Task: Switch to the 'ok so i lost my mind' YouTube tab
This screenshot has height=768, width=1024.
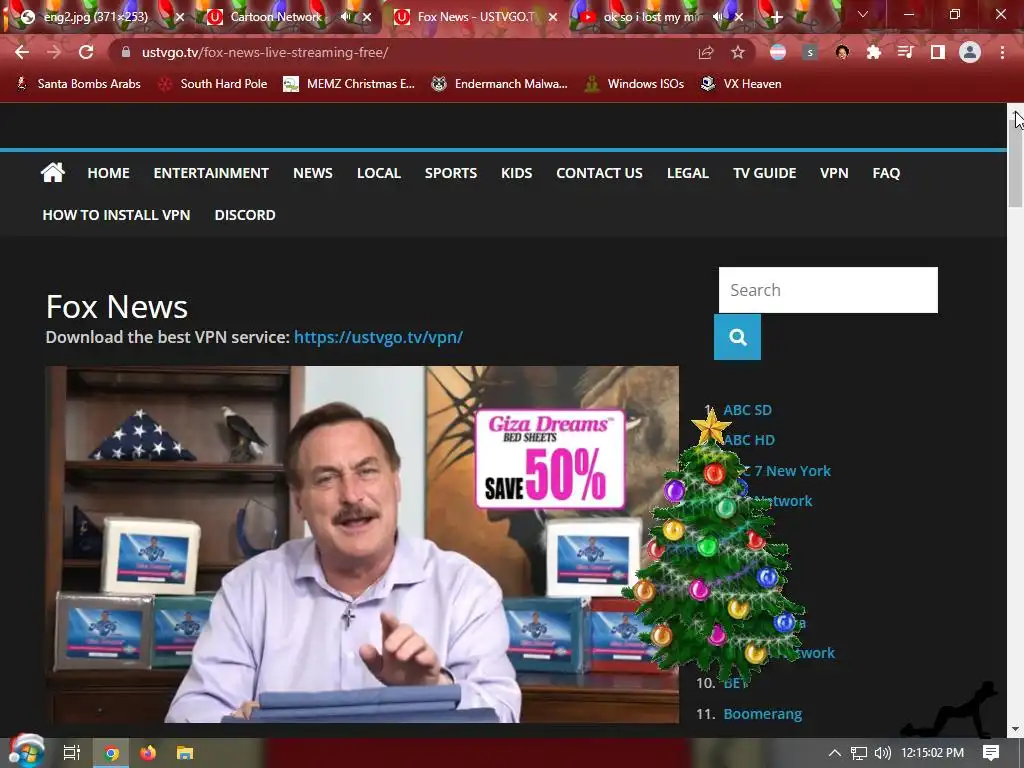Action: pos(652,17)
